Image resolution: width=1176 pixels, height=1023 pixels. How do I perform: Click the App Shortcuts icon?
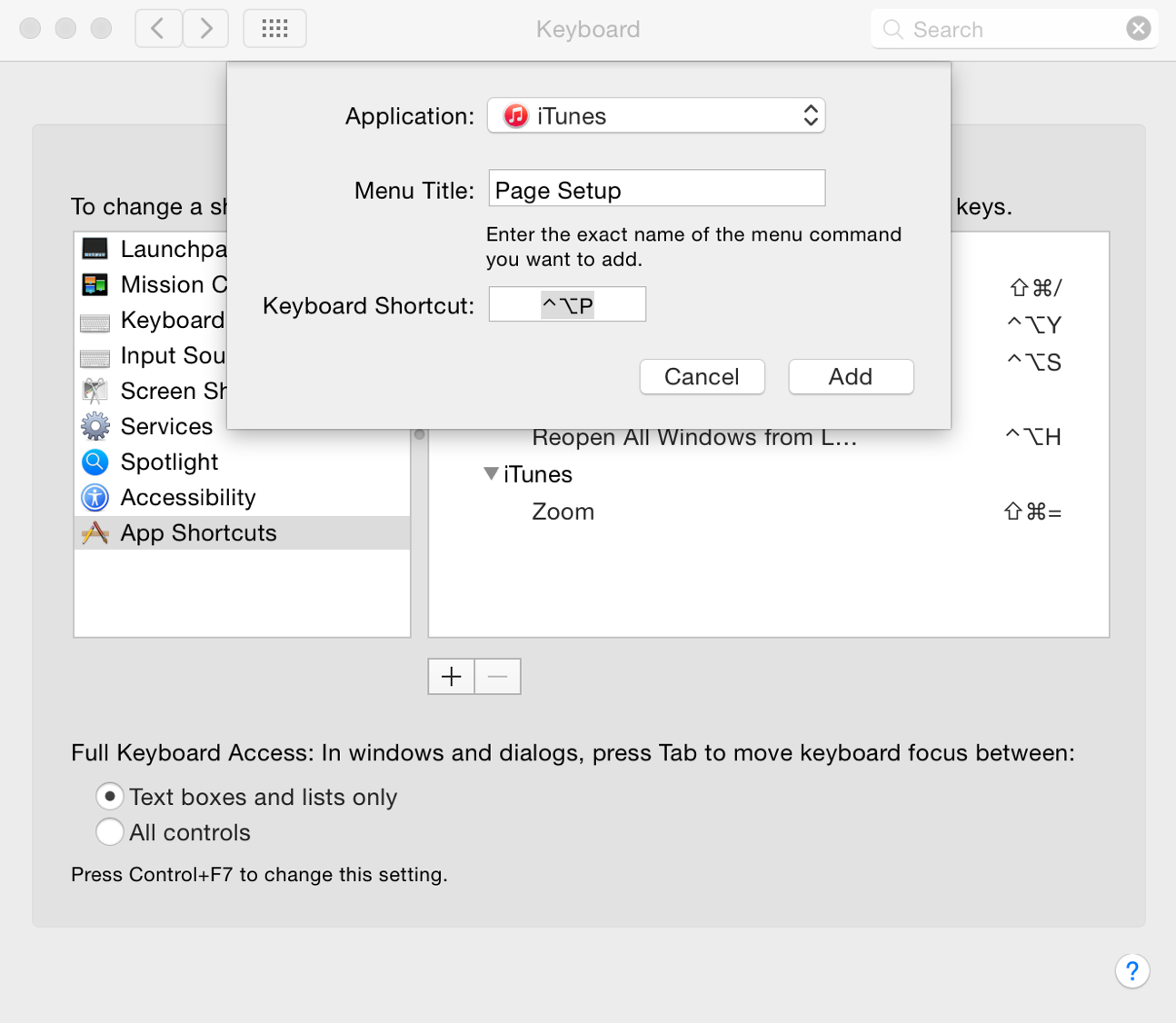pyautogui.click(x=95, y=532)
